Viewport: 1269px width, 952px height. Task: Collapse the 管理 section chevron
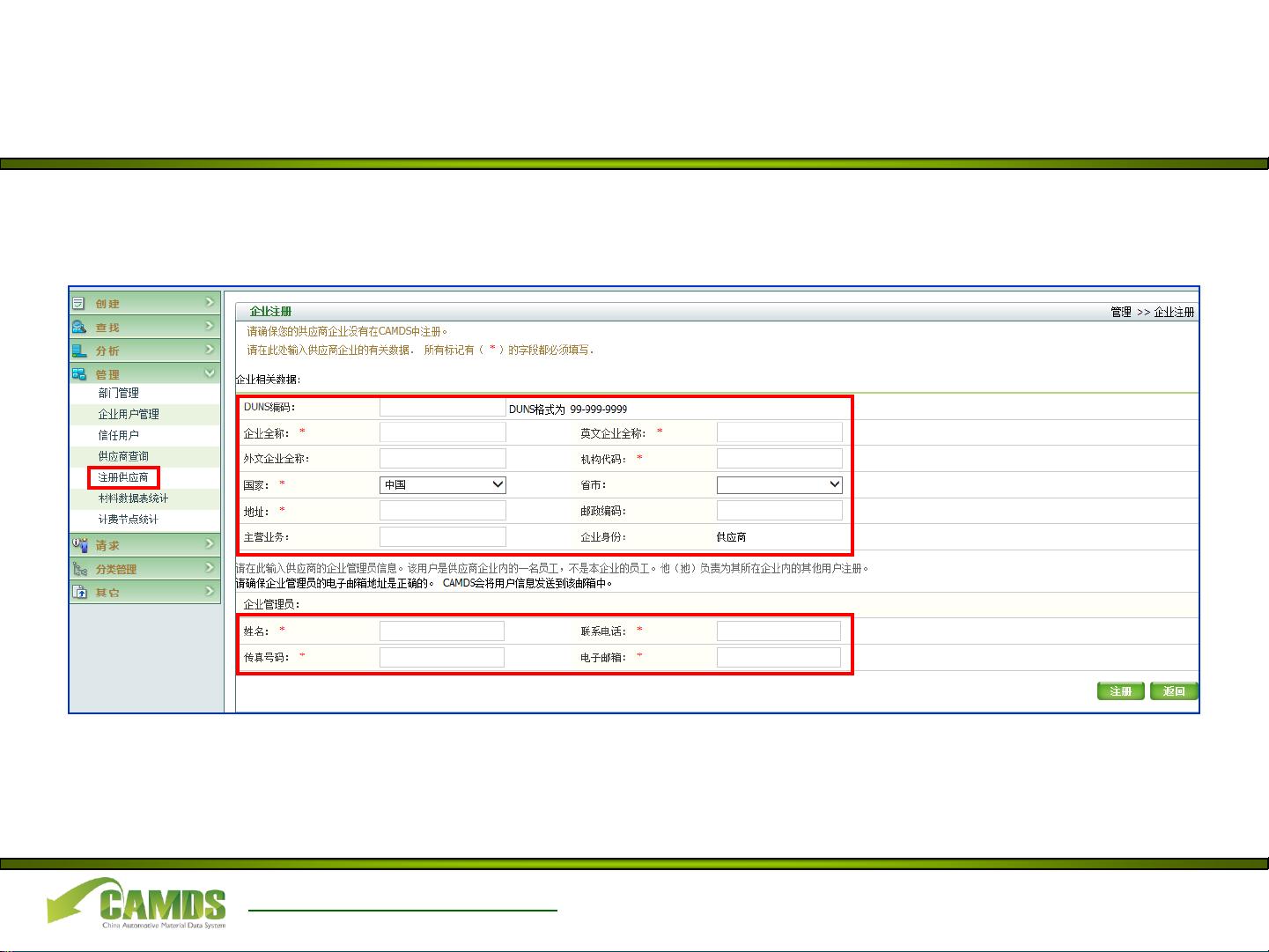(210, 373)
